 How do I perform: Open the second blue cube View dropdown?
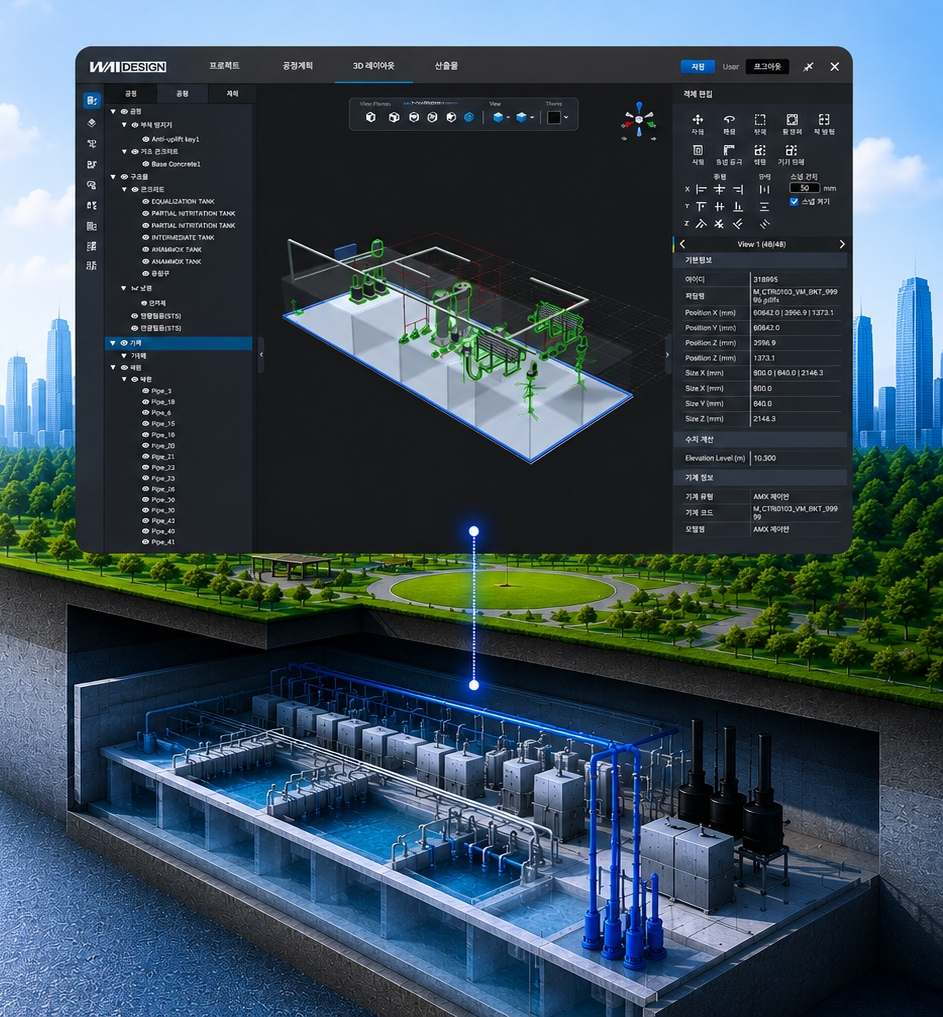525,117
